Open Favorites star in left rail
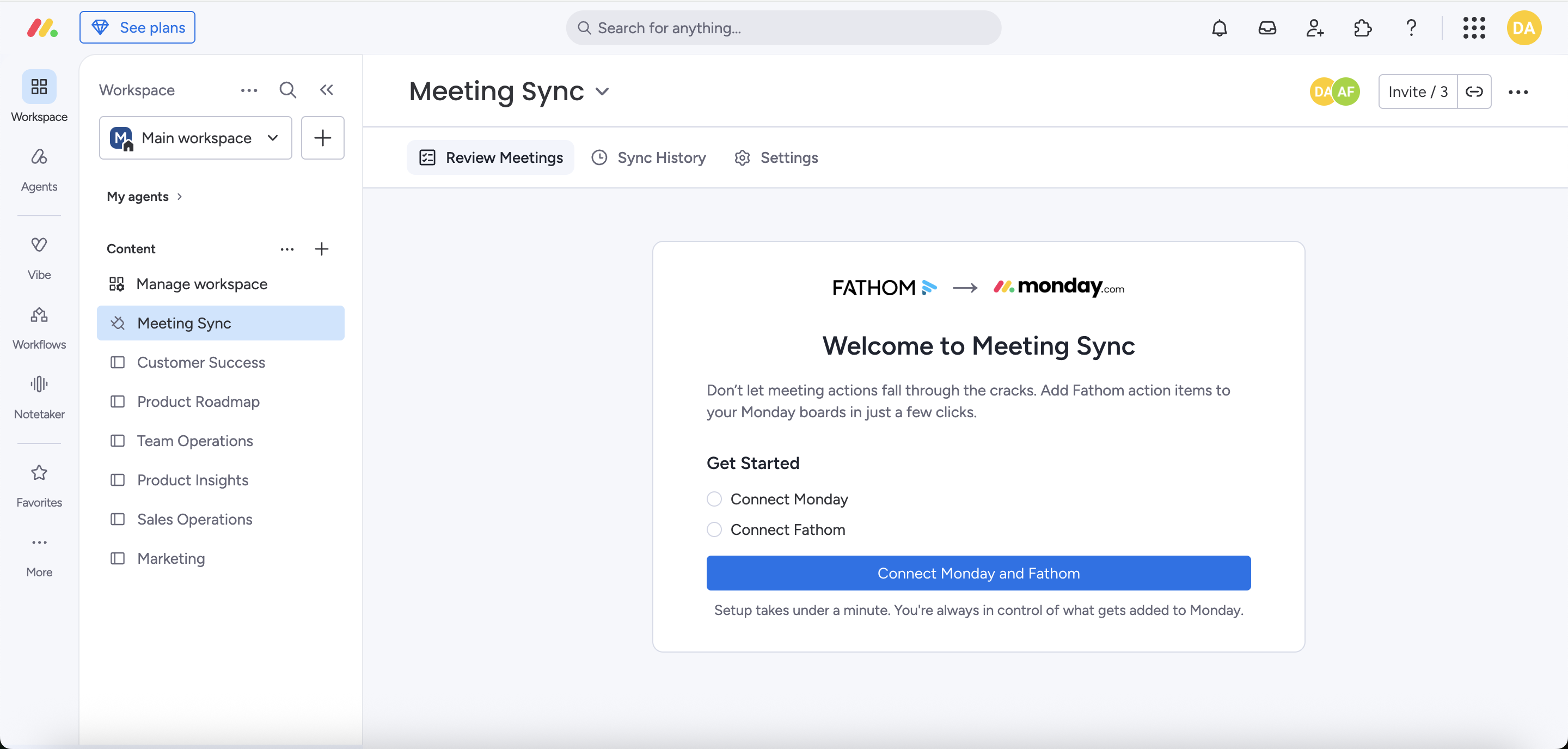This screenshot has width=1568, height=749. tap(39, 486)
